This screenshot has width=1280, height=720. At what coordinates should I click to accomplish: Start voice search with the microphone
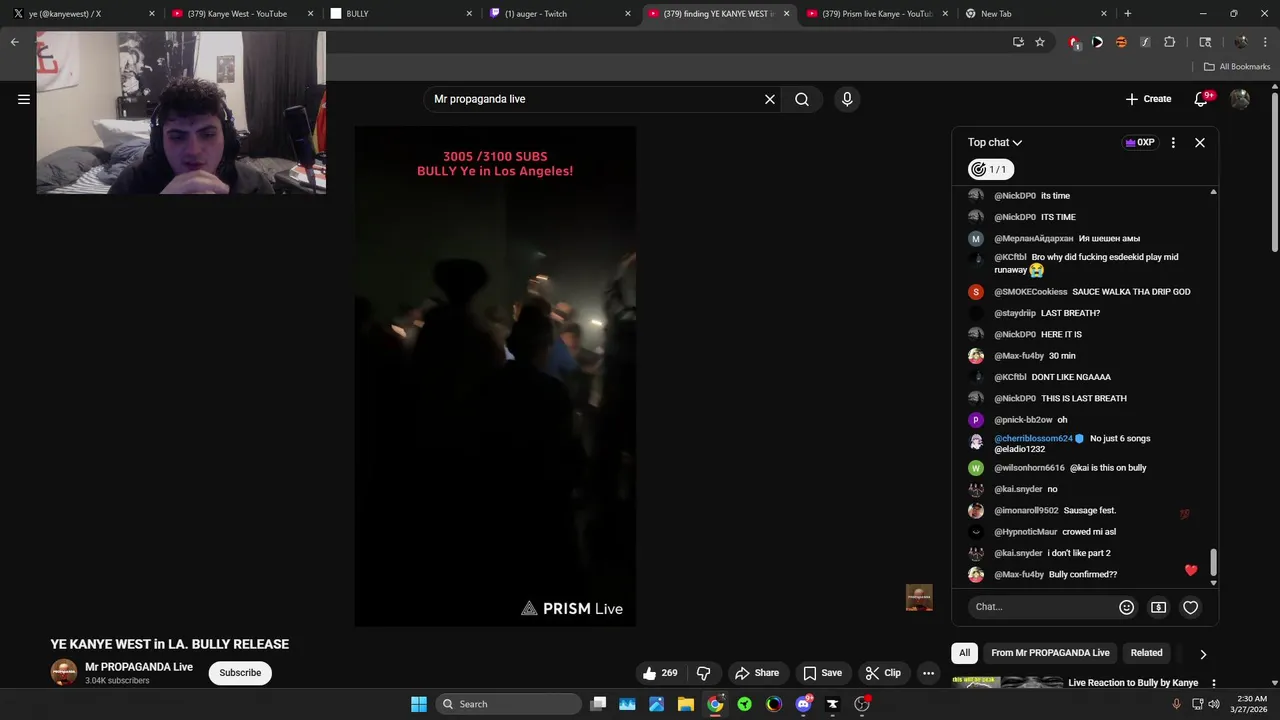click(x=847, y=99)
